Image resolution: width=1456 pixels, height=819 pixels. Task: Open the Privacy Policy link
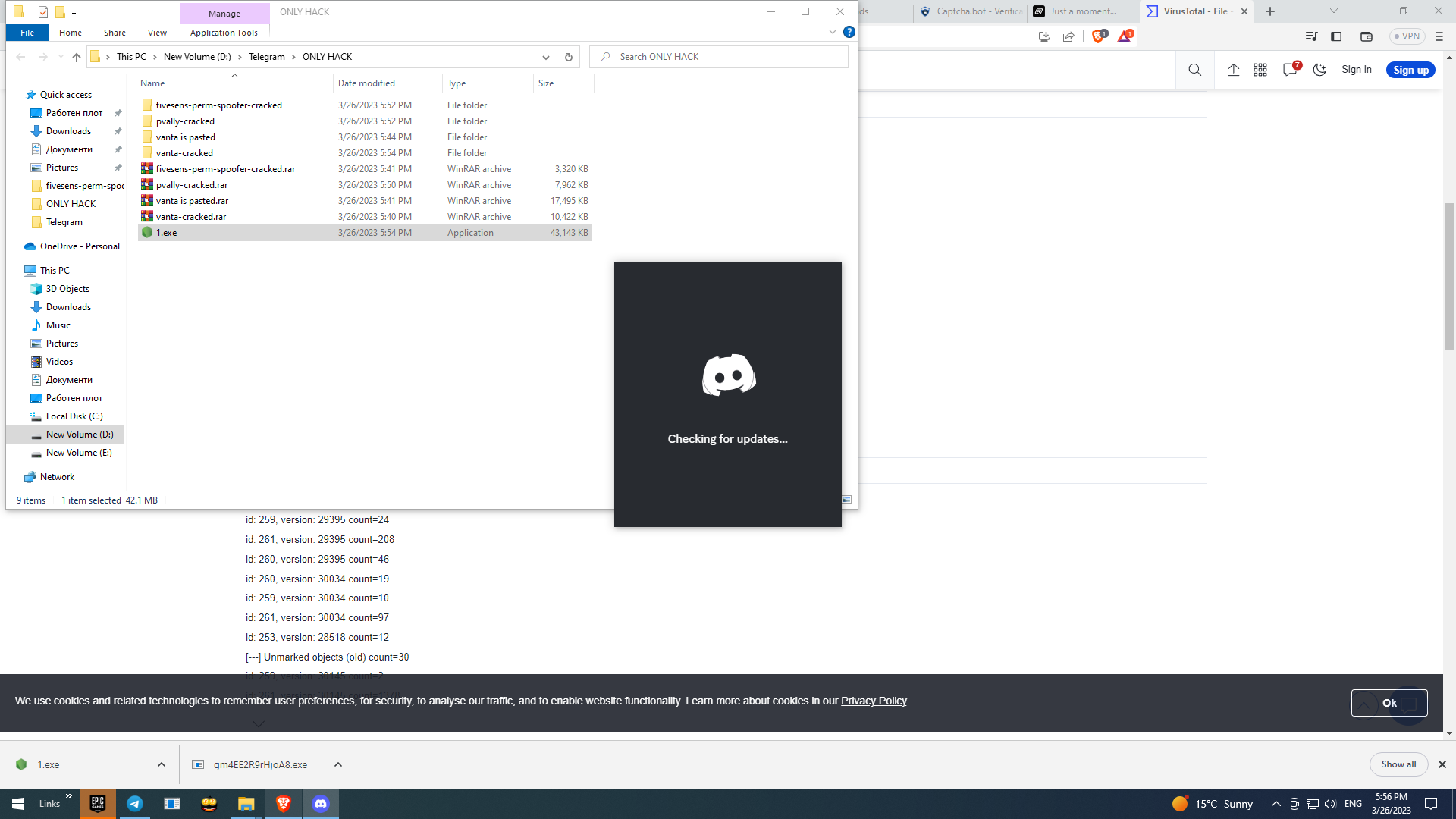tap(873, 701)
